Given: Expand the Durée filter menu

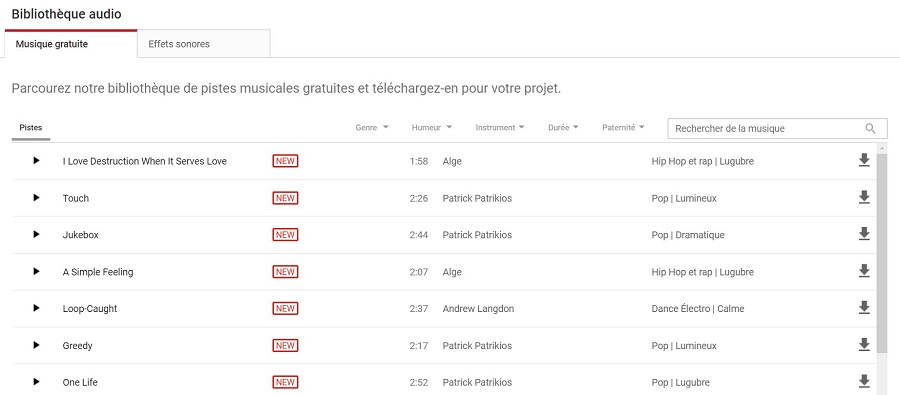Looking at the screenshot, I should (563, 127).
